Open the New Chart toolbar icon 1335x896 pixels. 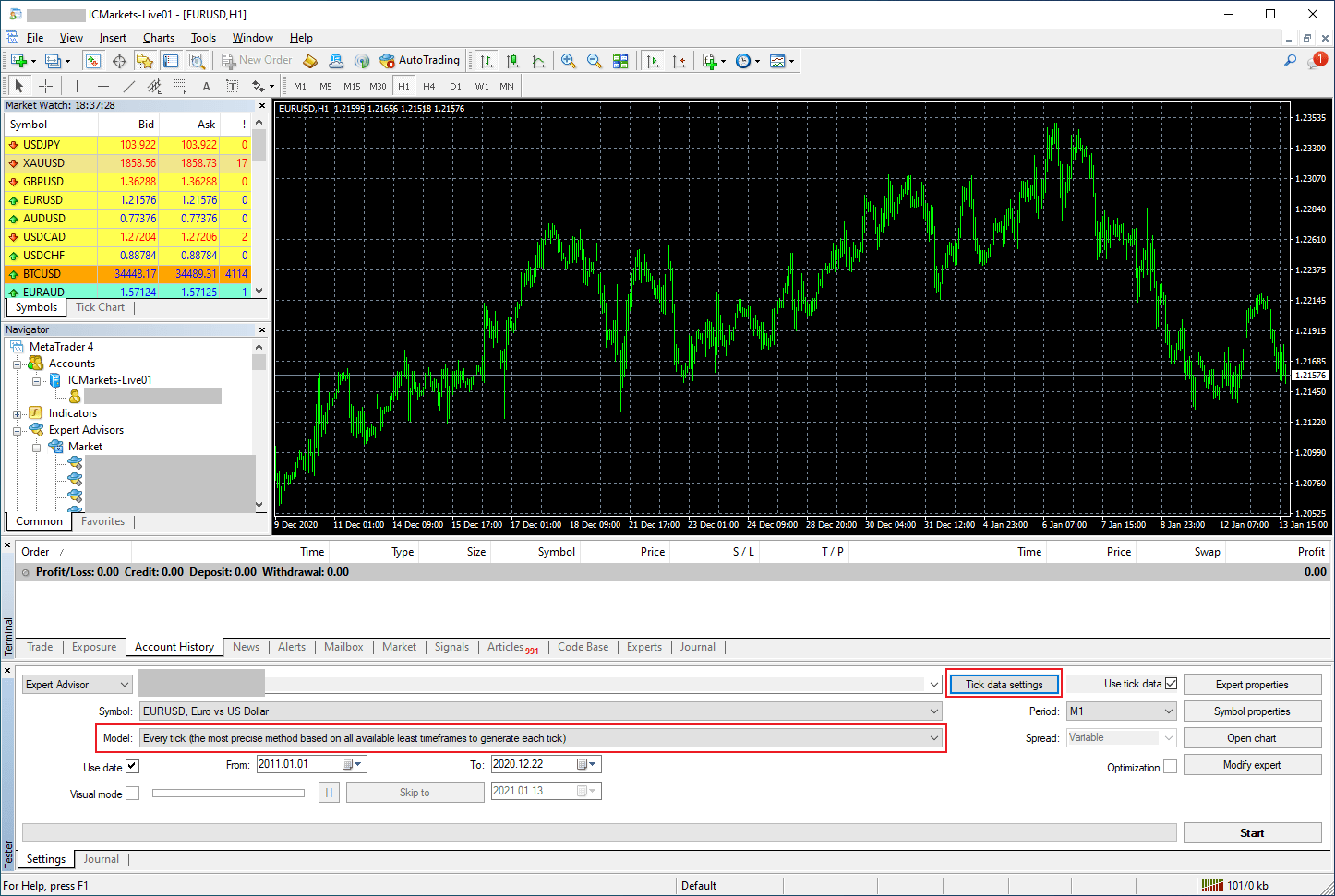18,61
